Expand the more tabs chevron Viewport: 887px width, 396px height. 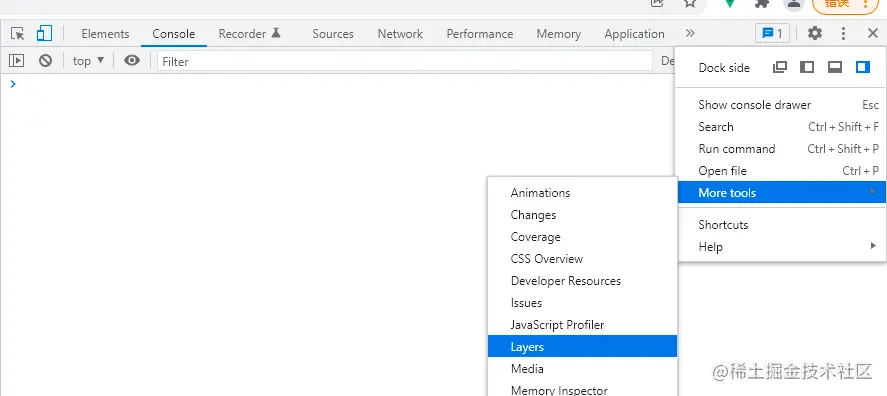tap(690, 33)
